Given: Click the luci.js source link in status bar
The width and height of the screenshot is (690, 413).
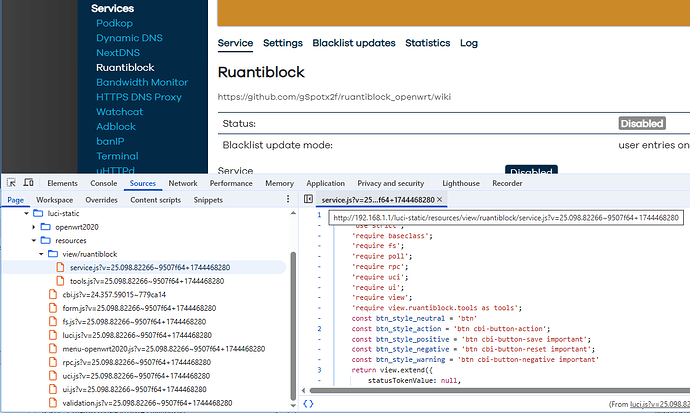Looking at the screenshot, I should coord(660,404).
